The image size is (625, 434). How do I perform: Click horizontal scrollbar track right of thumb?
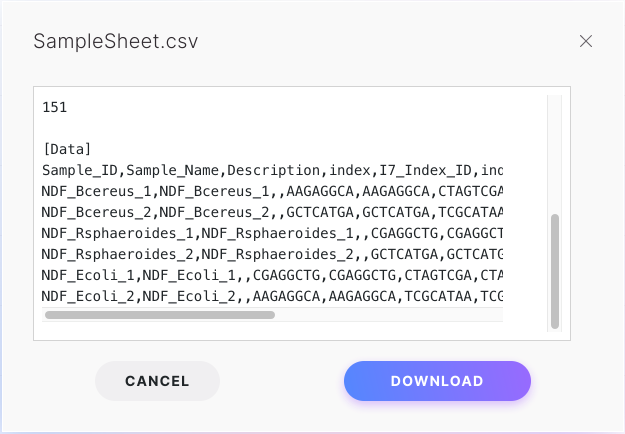[390, 315]
